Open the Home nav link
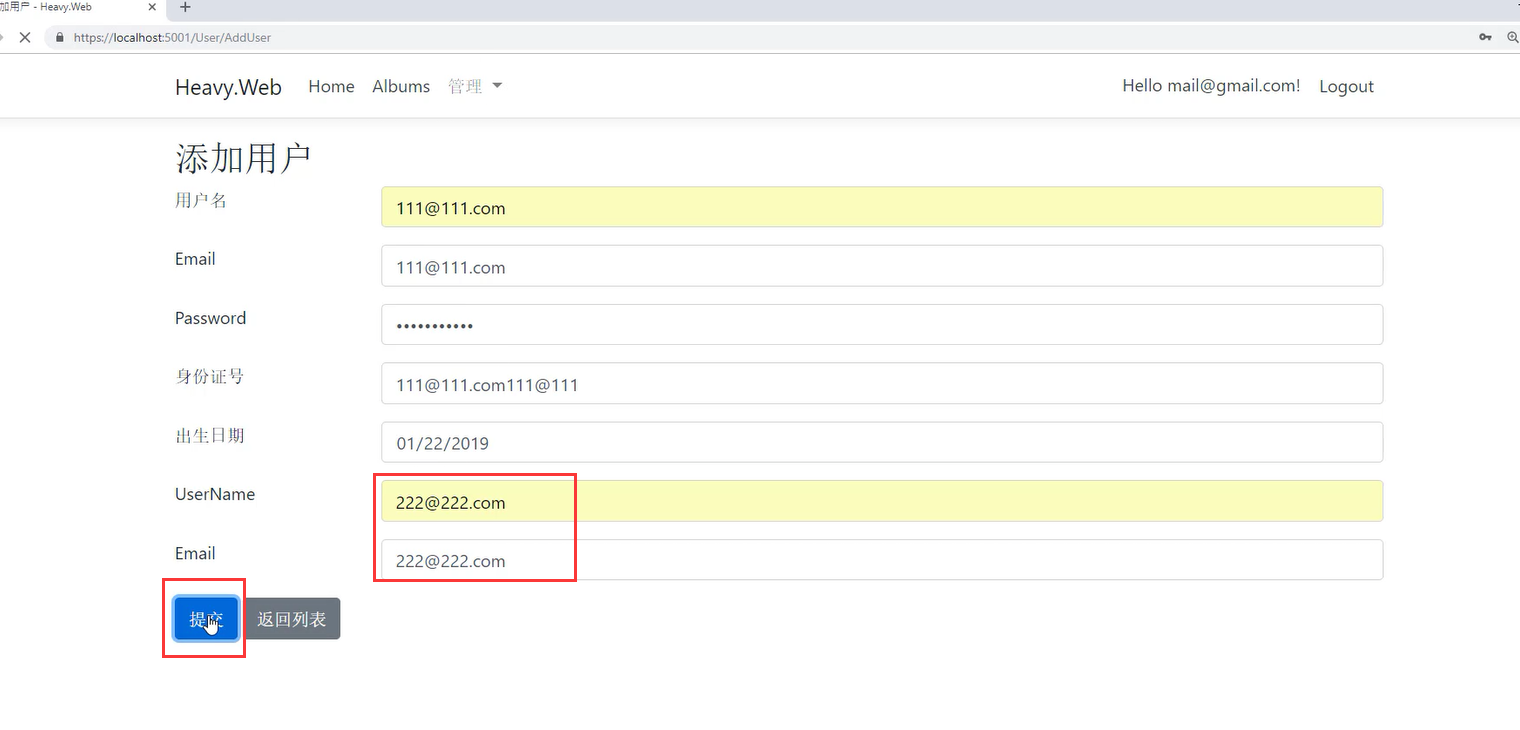This screenshot has width=1520, height=730. [331, 86]
